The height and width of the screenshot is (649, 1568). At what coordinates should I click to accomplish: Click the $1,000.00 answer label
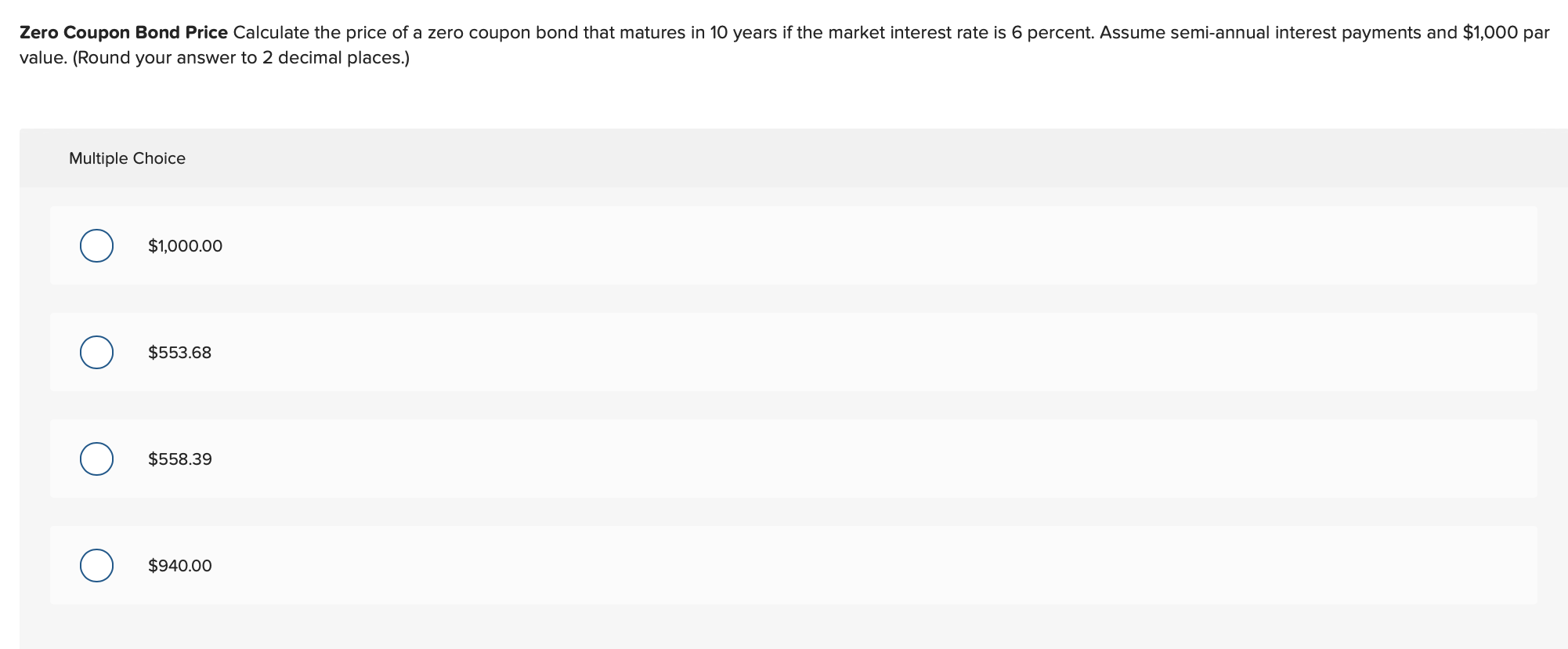point(183,245)
